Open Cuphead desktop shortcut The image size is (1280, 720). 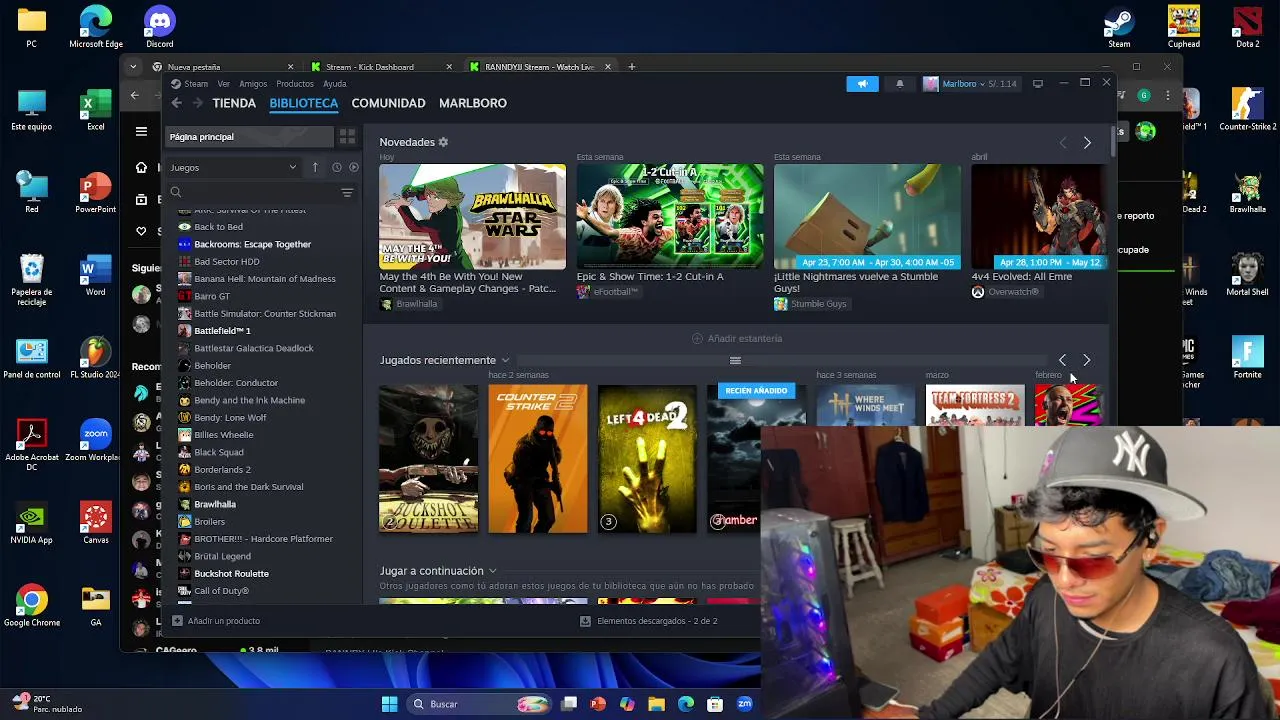(1184, 27)
